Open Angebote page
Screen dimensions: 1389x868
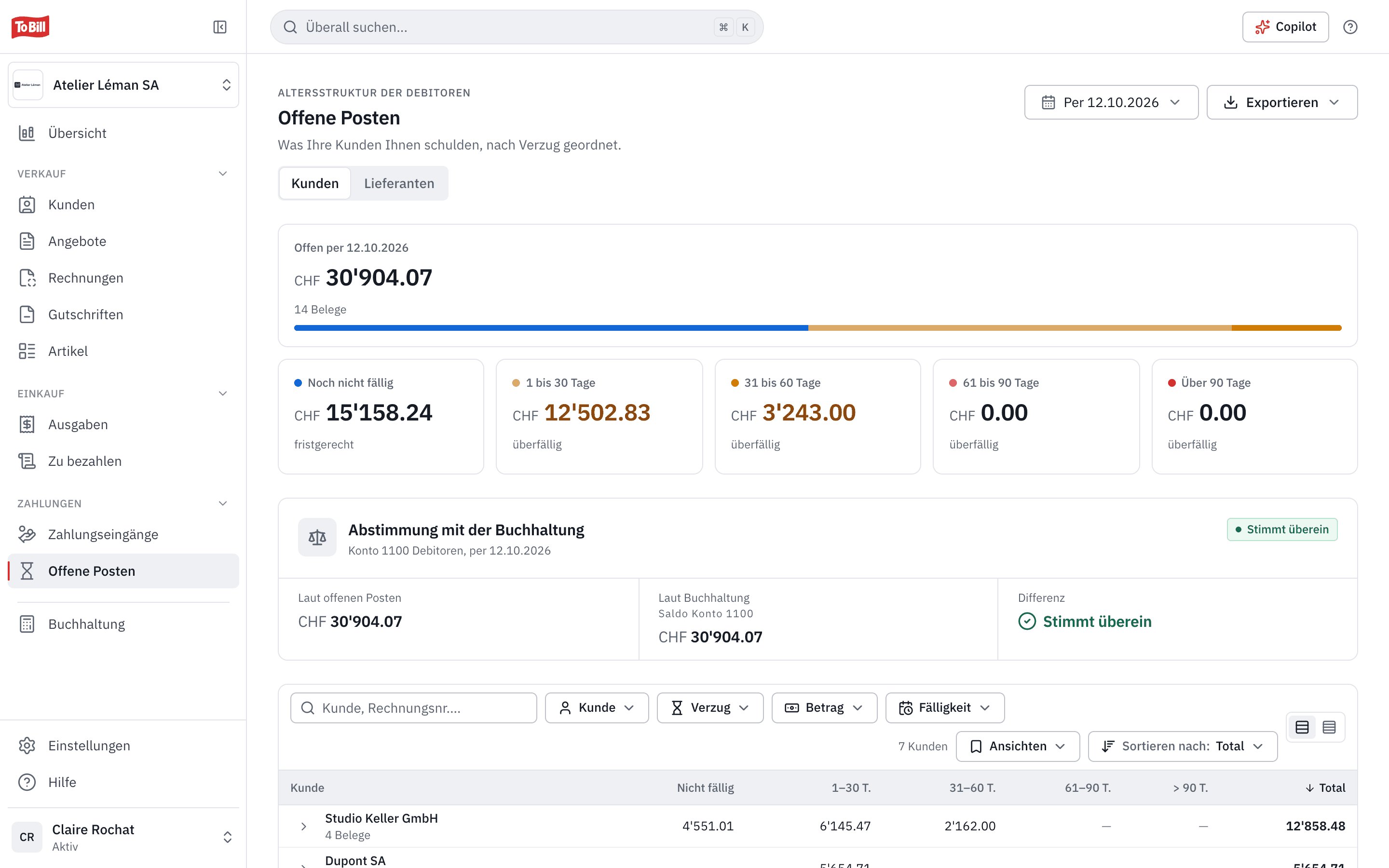[x=123, y=241]
